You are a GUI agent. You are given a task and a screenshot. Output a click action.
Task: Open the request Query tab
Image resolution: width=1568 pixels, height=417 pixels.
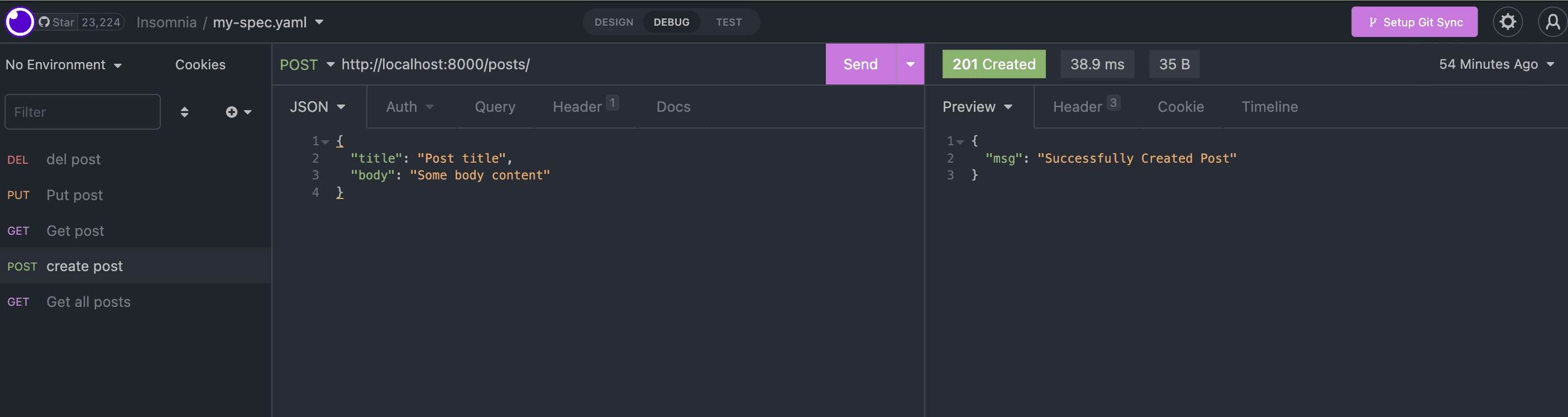pos(495,107)
